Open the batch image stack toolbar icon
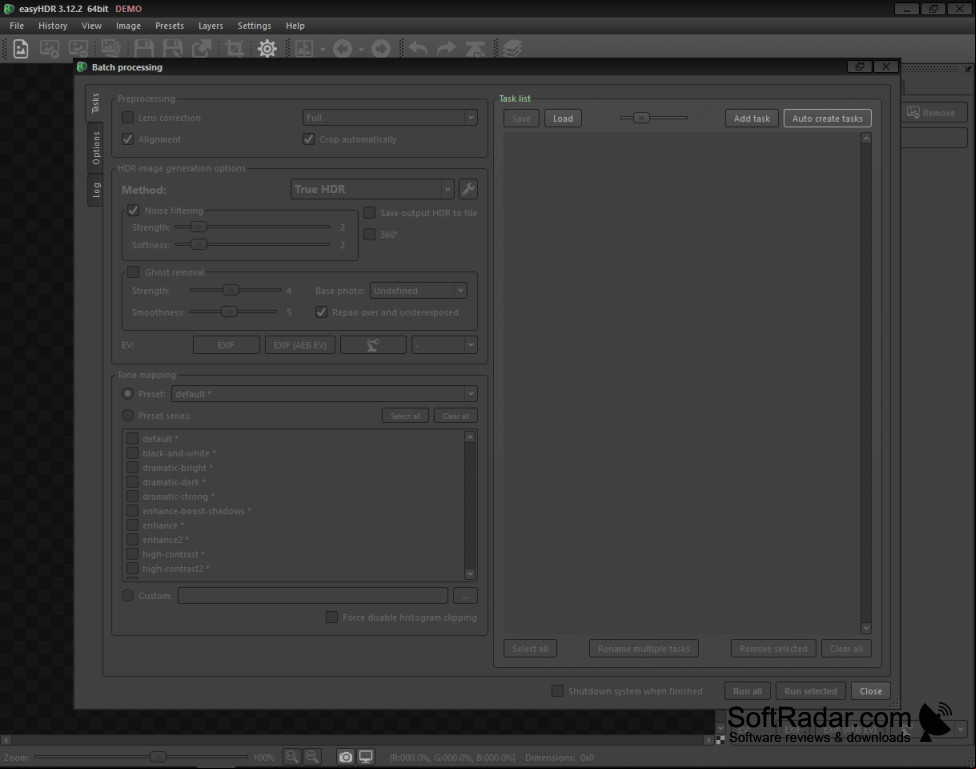The height and width of the screenshot is (769, 976). tap(111, 48)
